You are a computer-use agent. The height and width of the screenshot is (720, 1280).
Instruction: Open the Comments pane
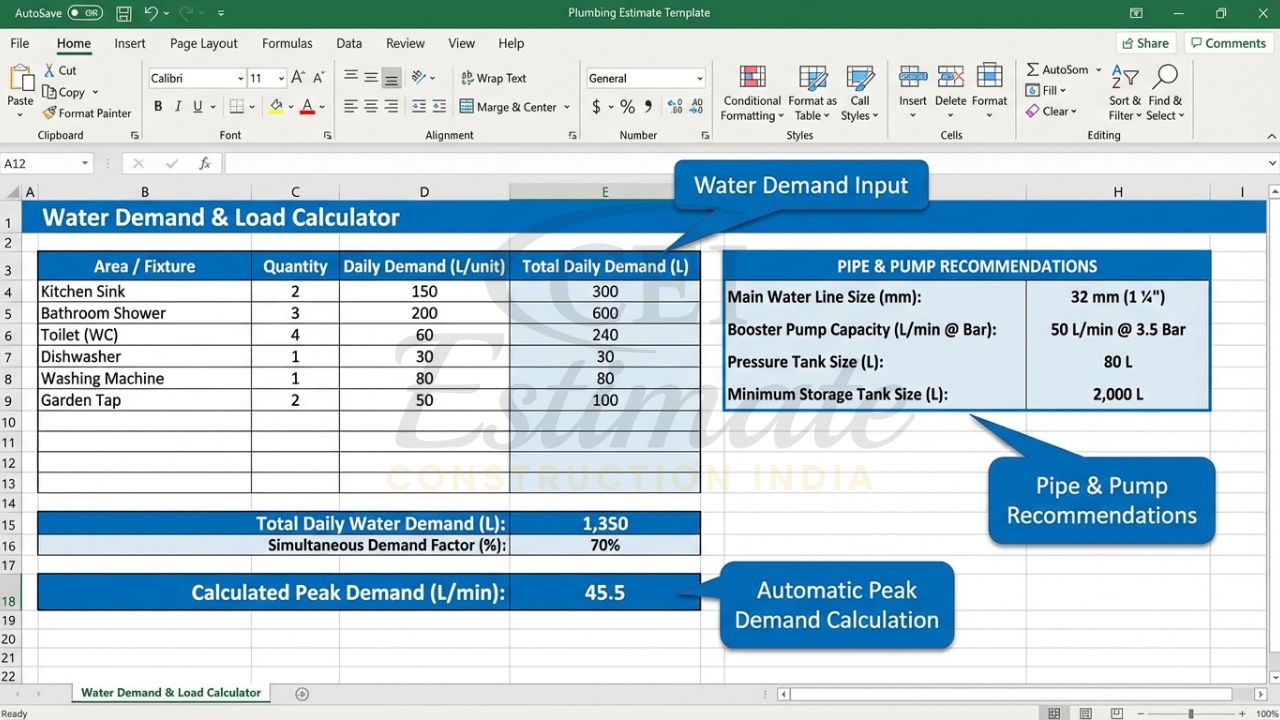point(1228,43)
